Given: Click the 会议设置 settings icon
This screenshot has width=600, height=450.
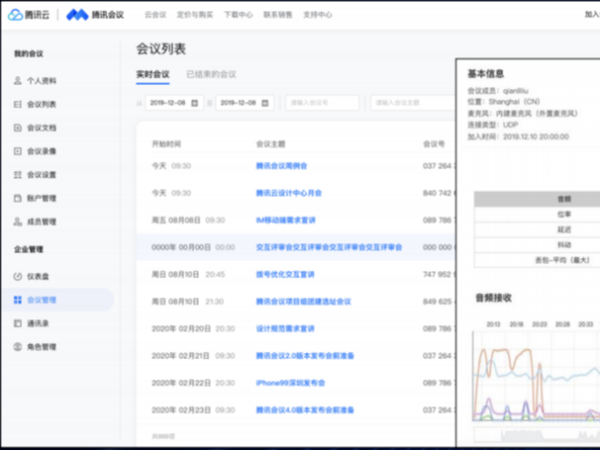Looking at the screenshot, I should click(x=17, y=174).
